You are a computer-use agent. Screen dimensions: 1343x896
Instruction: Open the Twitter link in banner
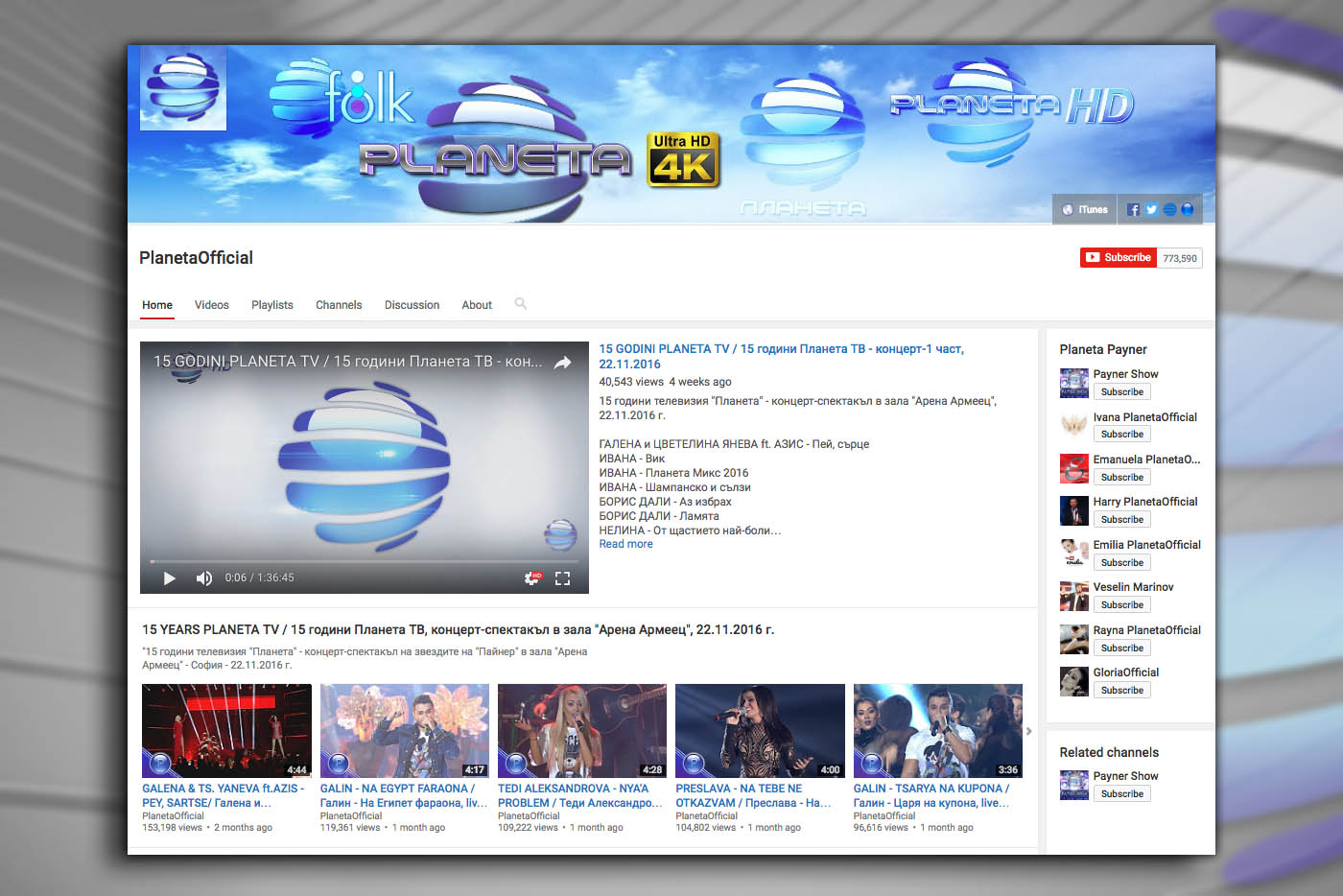(x=1151, y=209)
